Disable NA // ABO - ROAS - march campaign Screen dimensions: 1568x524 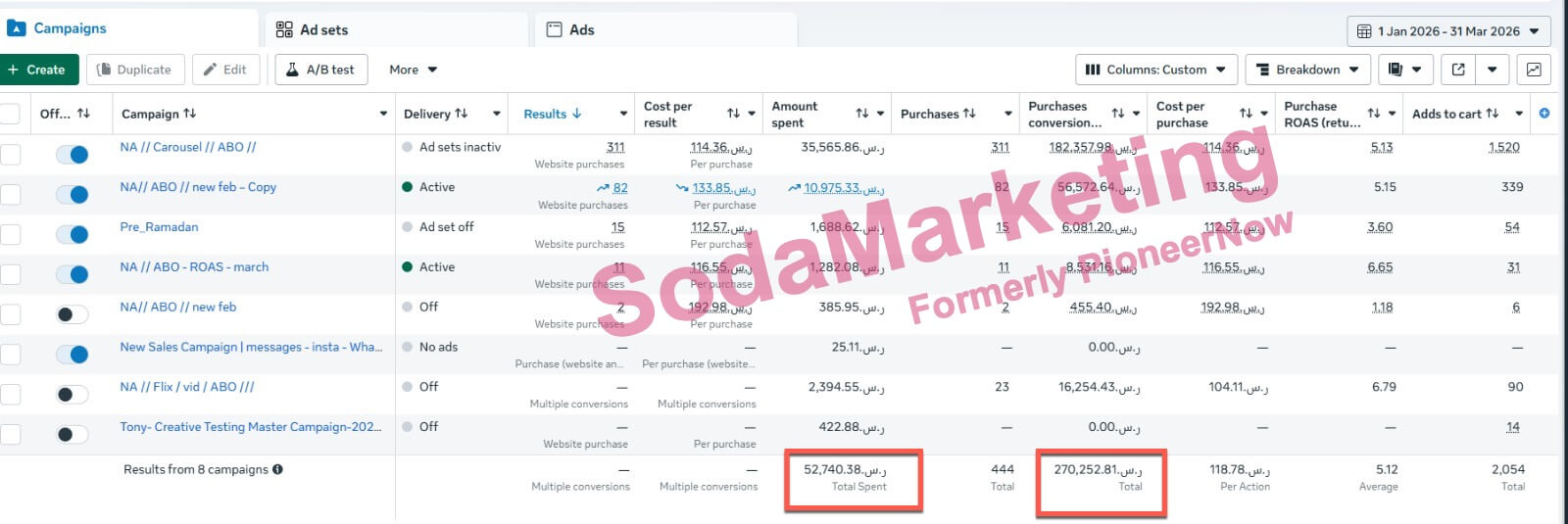point(73,275)
